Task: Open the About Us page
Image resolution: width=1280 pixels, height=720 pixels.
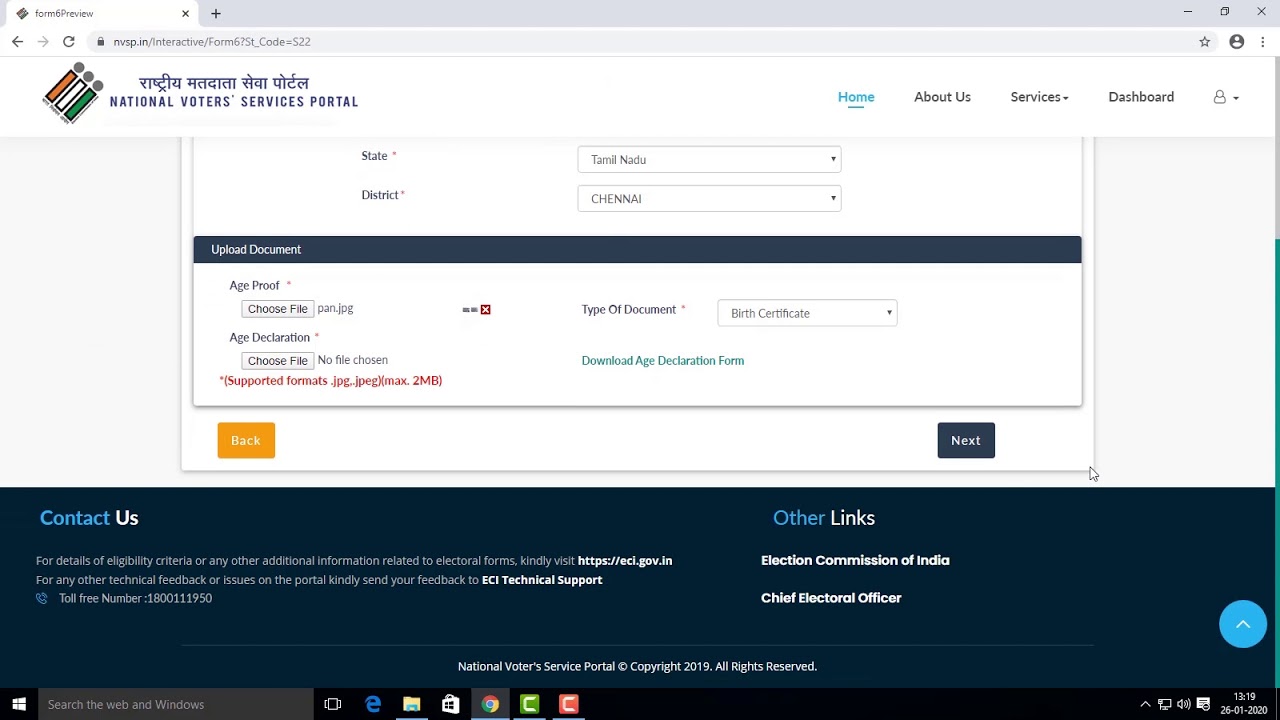Action: 942,97
